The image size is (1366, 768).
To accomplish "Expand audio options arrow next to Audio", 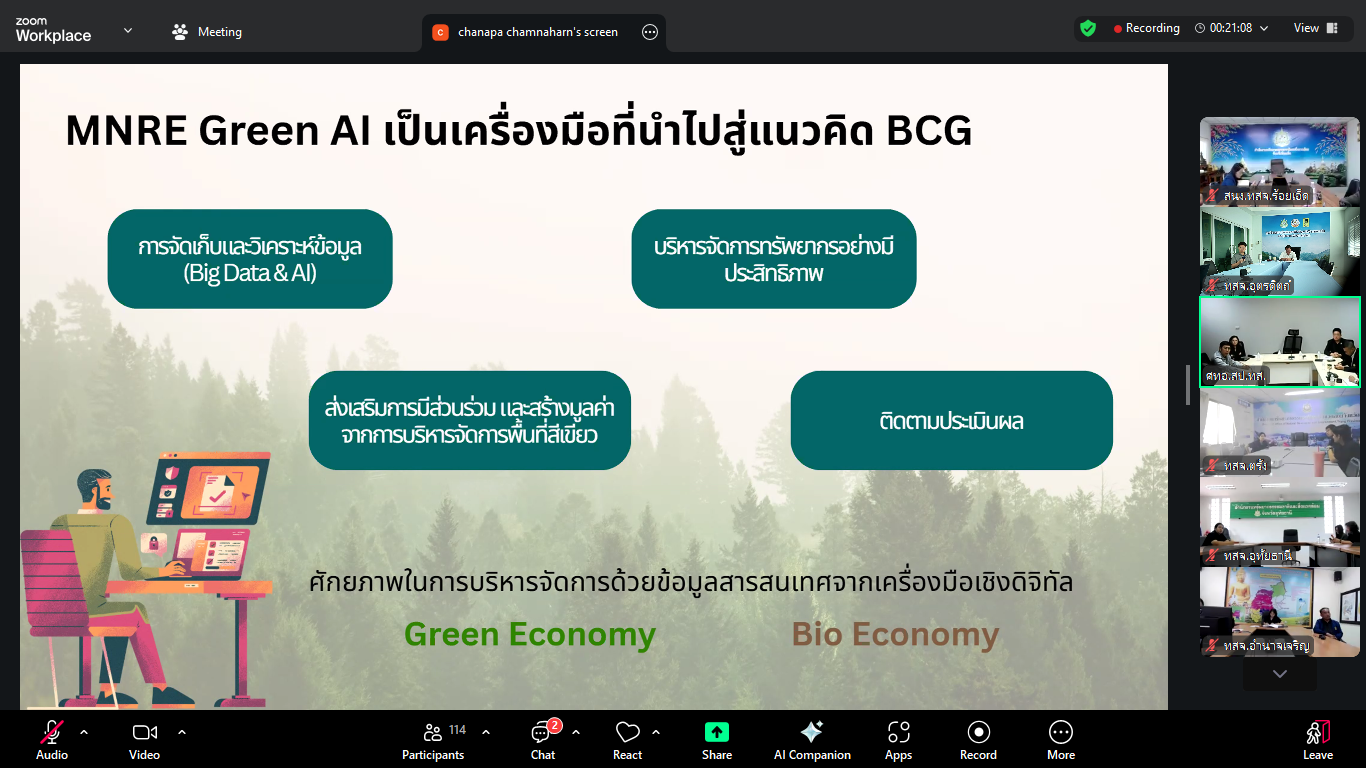I will [x=84, y=732].
